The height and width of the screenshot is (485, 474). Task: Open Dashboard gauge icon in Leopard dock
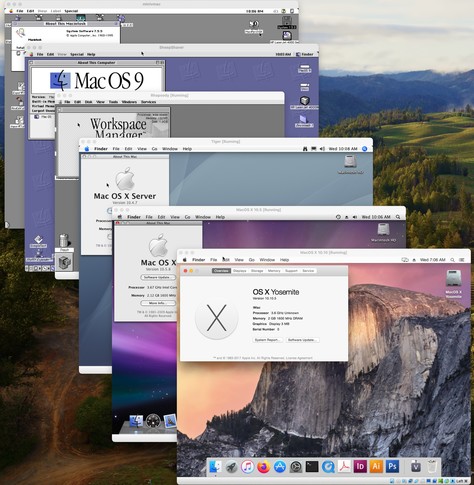click(x=153, y=421)
